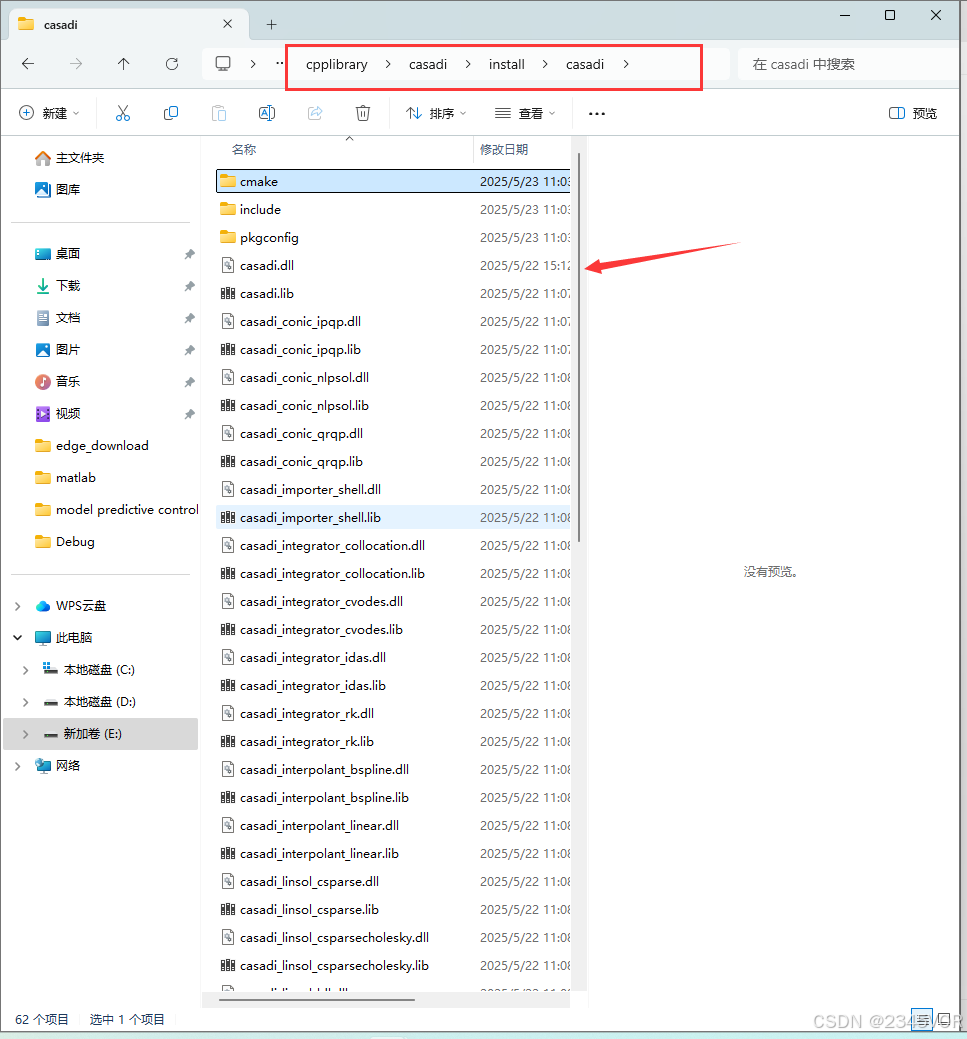Click the Rename icon in the toolbar
The image size is (967, 1039).
coord(266,113)
